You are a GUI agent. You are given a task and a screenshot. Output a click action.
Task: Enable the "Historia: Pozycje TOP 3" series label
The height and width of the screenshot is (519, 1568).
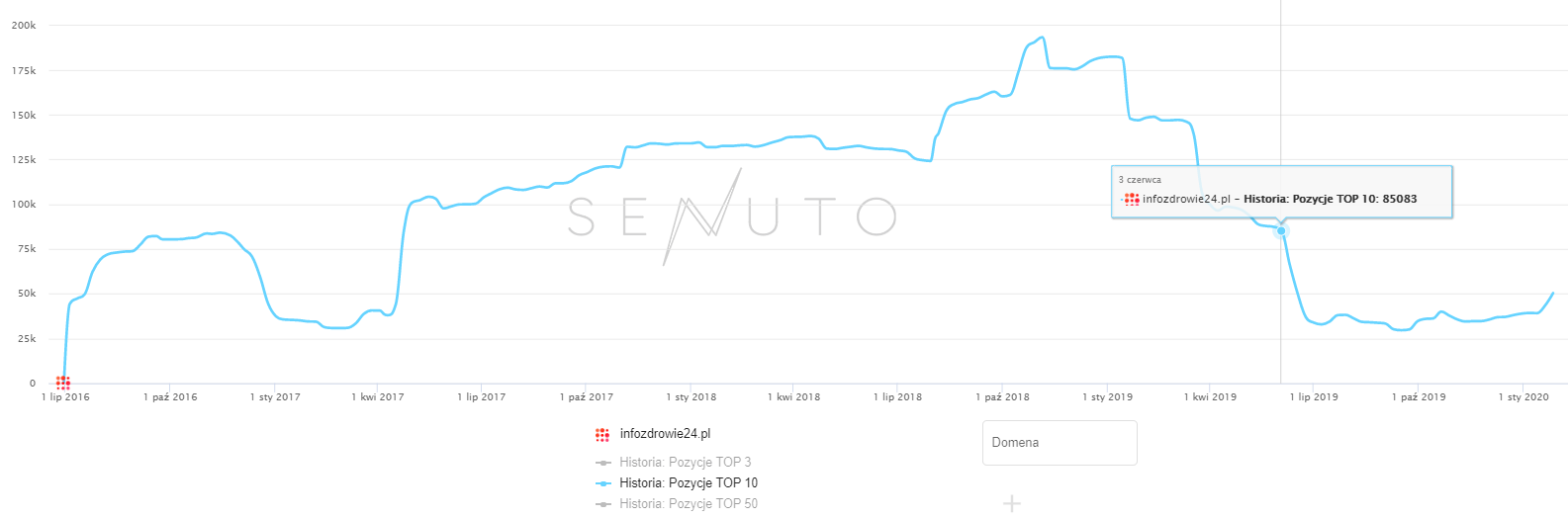pos(685,463)
